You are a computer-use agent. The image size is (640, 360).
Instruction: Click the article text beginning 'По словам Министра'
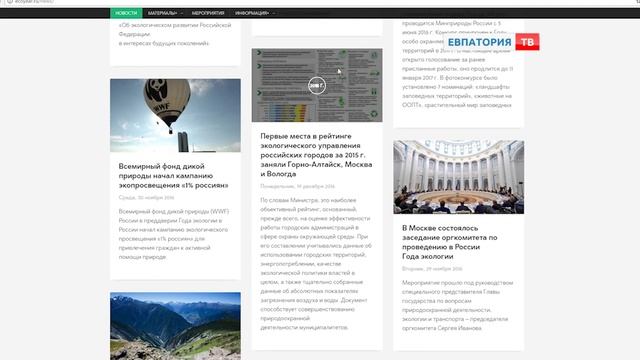pos(316,264)
